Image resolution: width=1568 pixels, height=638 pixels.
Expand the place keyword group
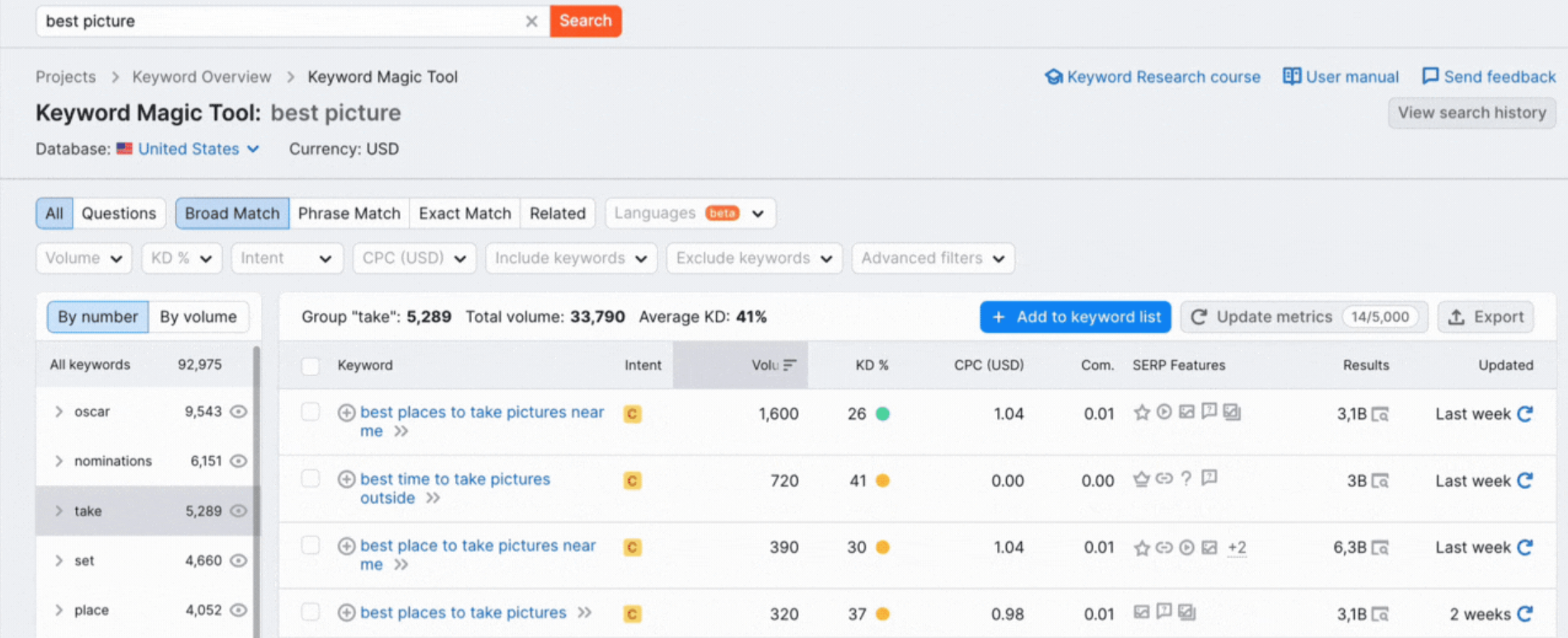click(x=59, y=610)
